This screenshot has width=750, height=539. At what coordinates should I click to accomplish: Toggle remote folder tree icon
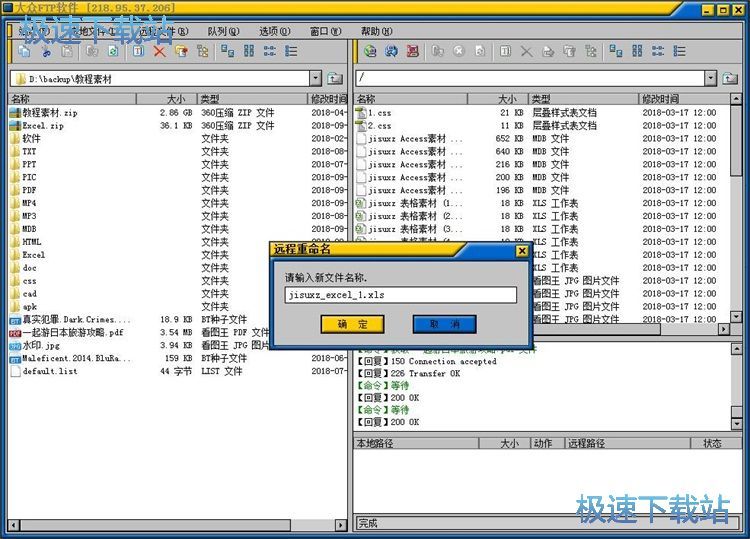(591, 51)
